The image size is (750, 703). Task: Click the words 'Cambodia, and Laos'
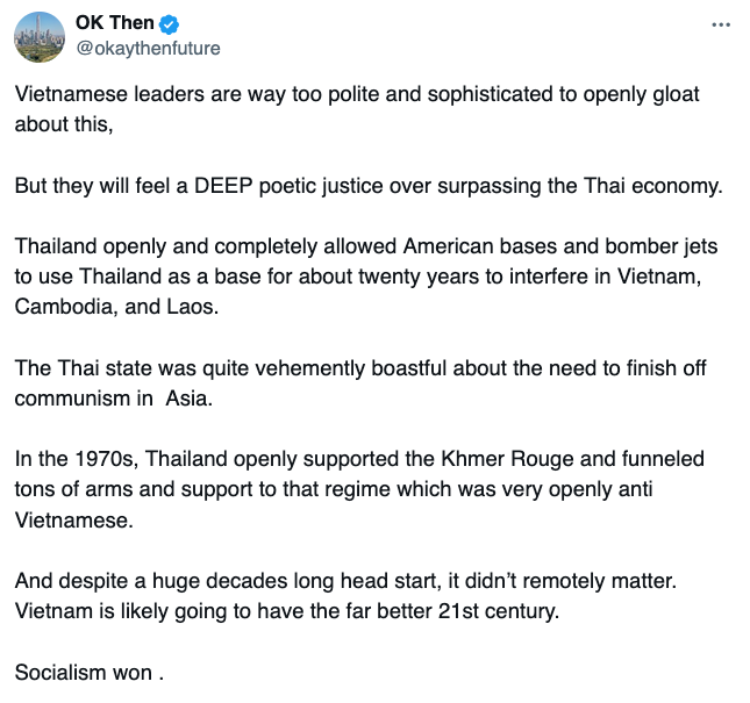(116, 307)
